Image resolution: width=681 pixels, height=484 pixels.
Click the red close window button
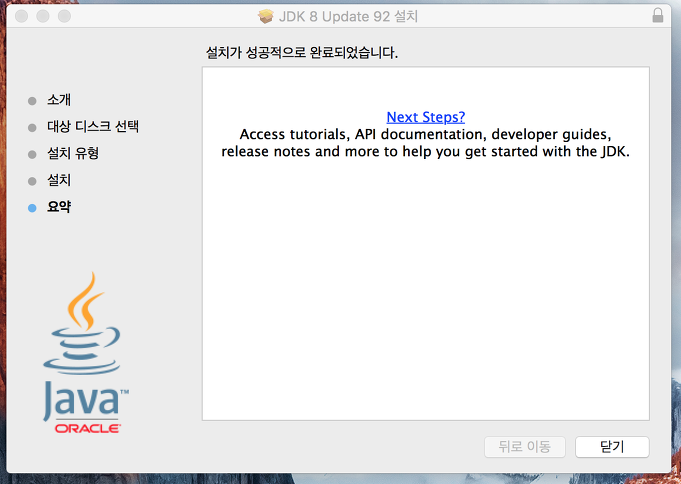pyautogui.click(x=21, y=16)
